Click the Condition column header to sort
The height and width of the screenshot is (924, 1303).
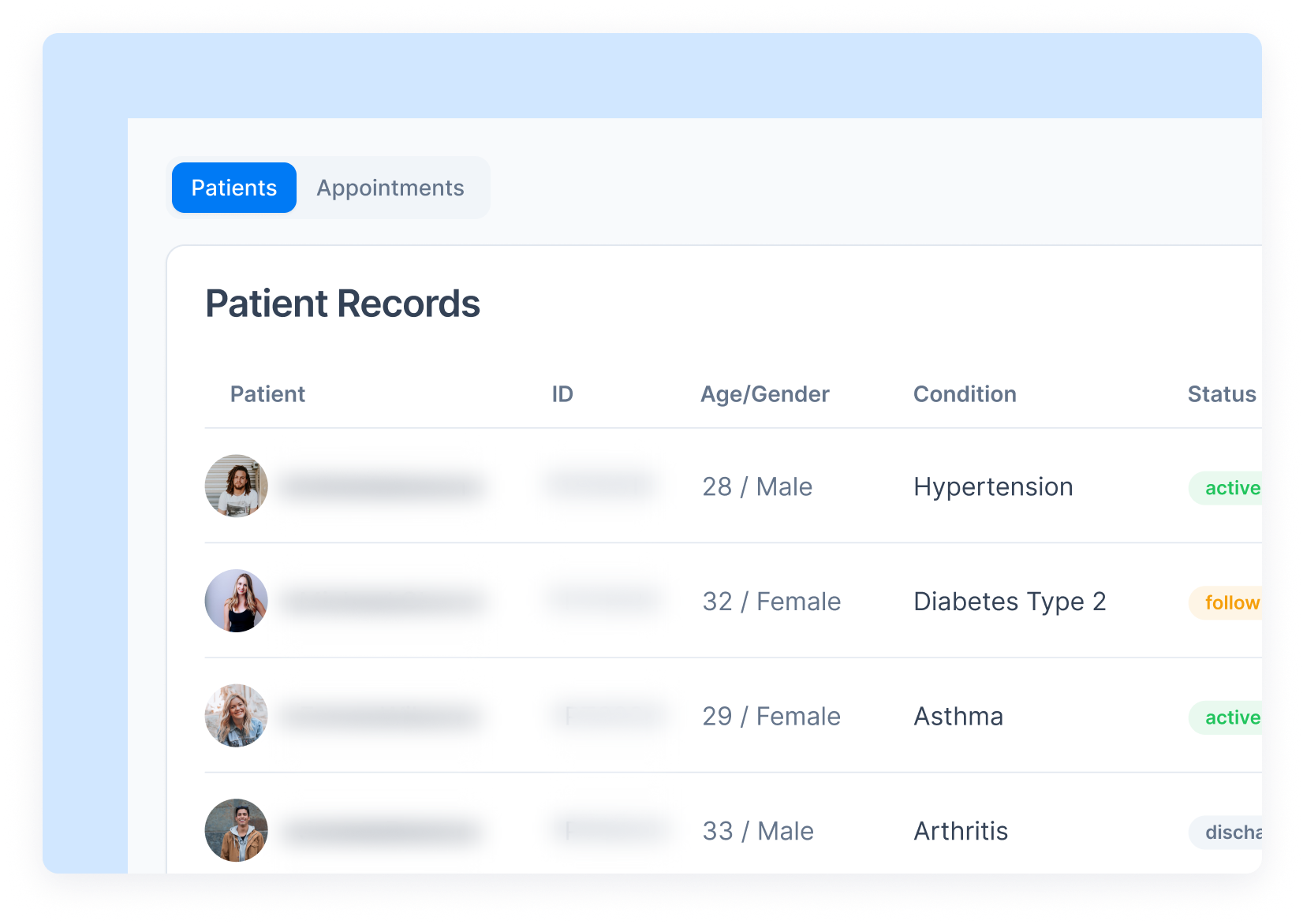[965, 394]
